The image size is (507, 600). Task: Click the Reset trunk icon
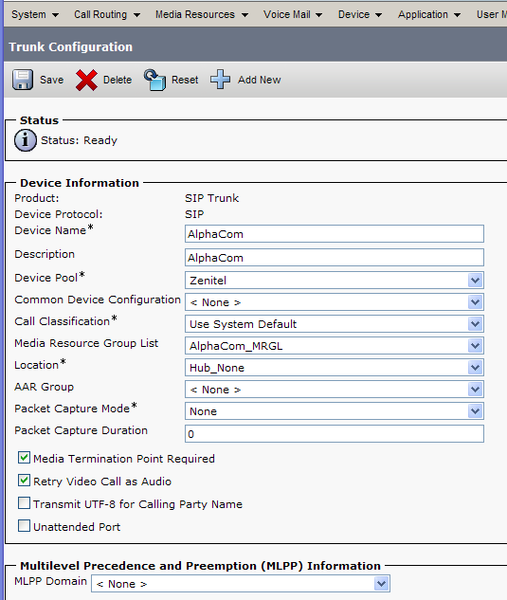tap(155, 80)
